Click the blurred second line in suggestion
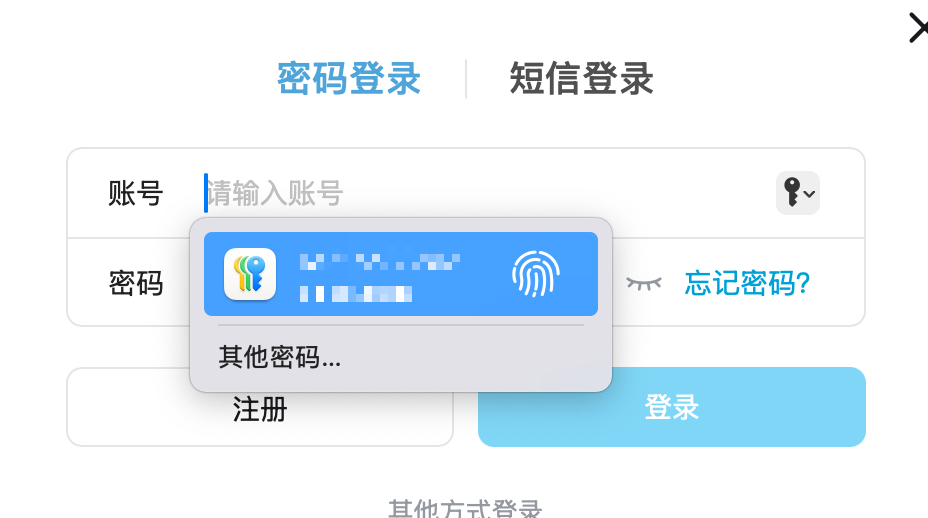This screenshot has height=518, width=928. pyautogui.click(x=356, y=294)
